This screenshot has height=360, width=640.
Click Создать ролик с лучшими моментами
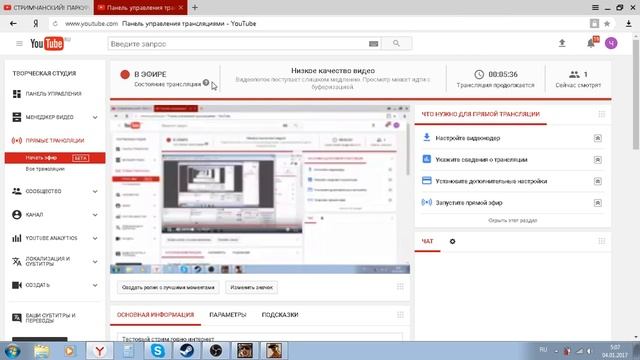click(x=168, y=287)
